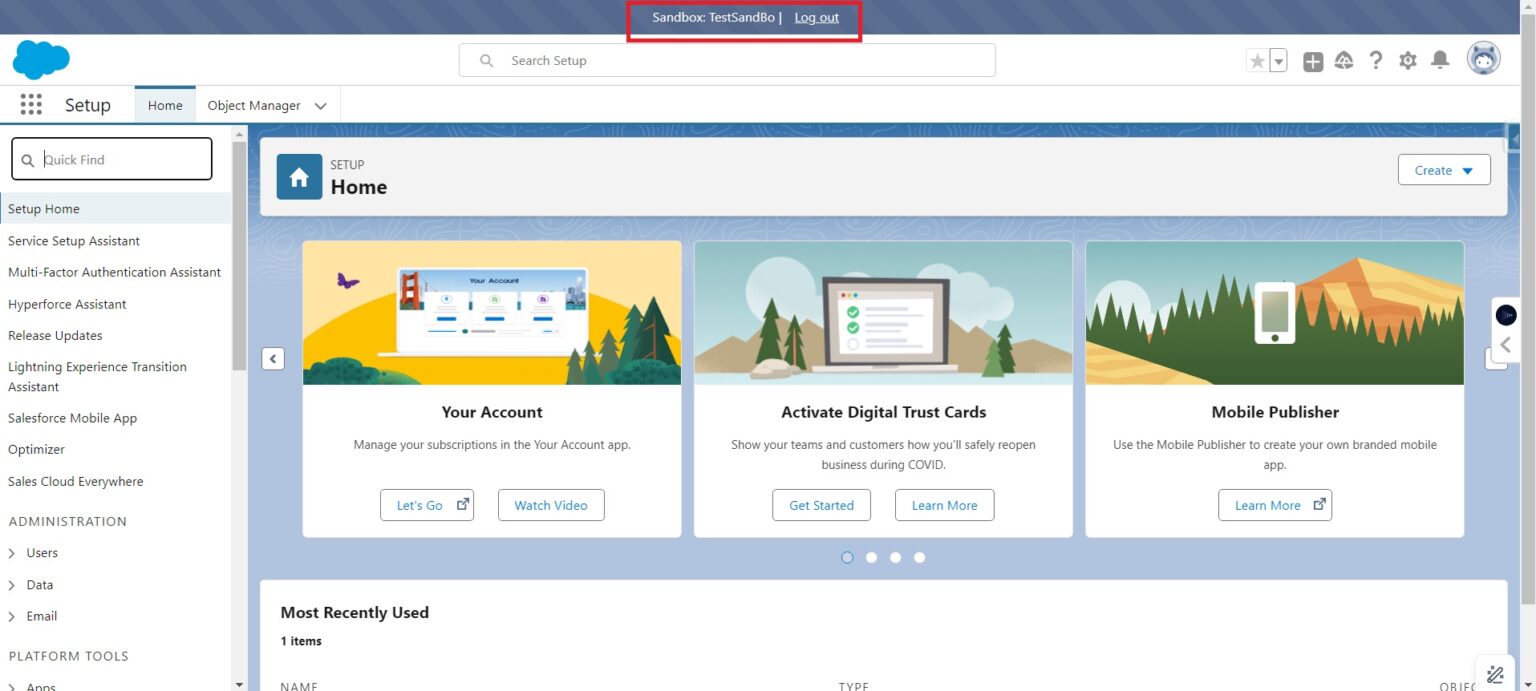This screenshot has height=691, width=1536.
Task: Click the Salesforce cloud logo
Action: (x=41, y=60)
